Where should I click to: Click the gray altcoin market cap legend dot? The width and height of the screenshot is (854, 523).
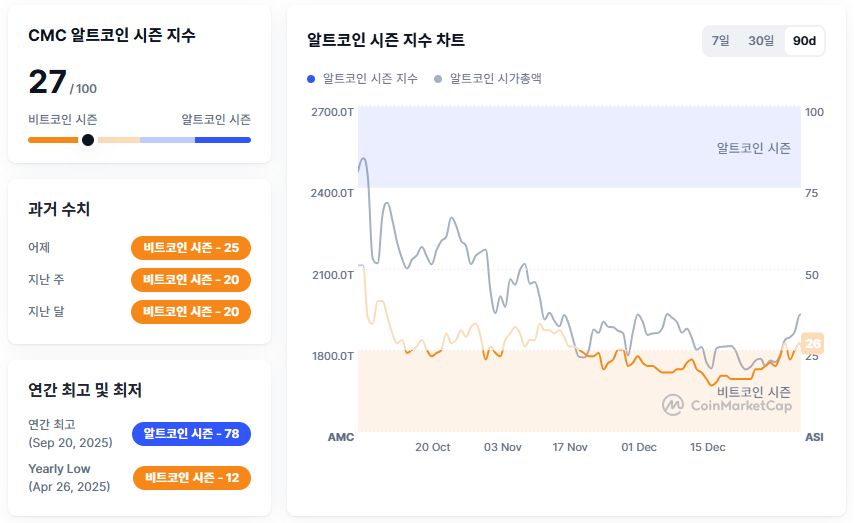point(438,78)
